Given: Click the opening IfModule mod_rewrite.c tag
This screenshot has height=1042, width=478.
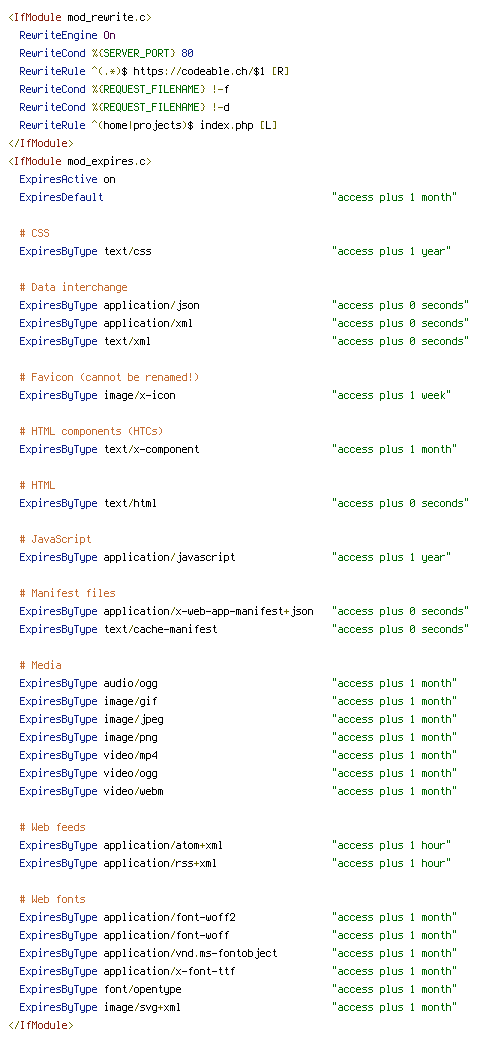Looking at the screenshot, I should pyautogui.click(x=80, y=17).
